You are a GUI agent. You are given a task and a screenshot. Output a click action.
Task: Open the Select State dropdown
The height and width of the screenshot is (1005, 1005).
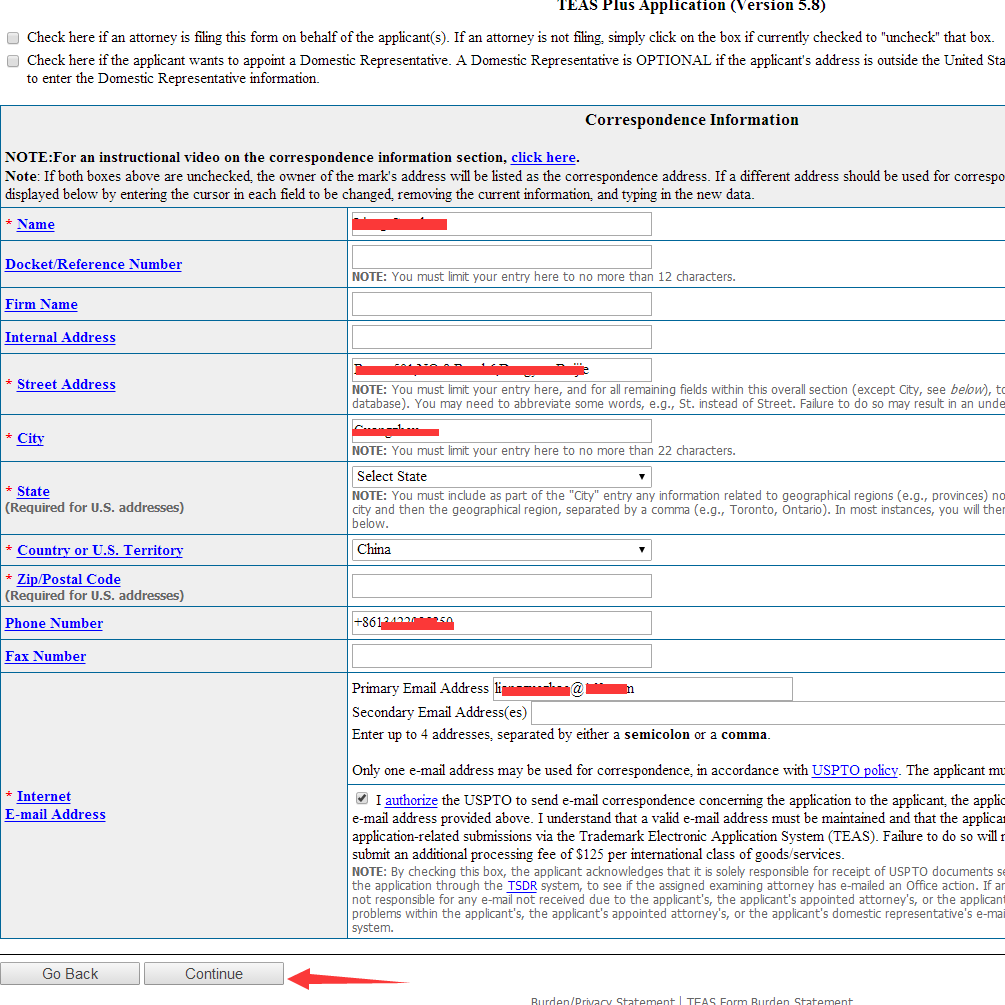(501, 477)
